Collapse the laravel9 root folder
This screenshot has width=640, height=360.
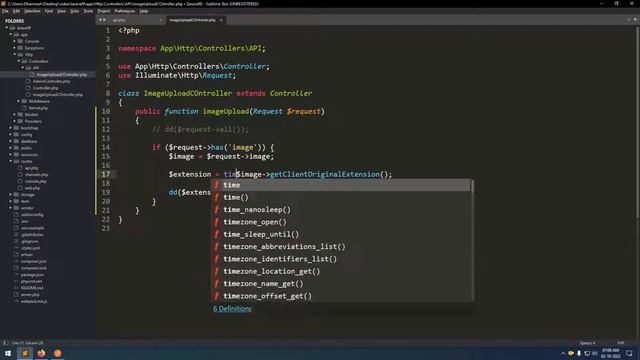pos(7,28)
